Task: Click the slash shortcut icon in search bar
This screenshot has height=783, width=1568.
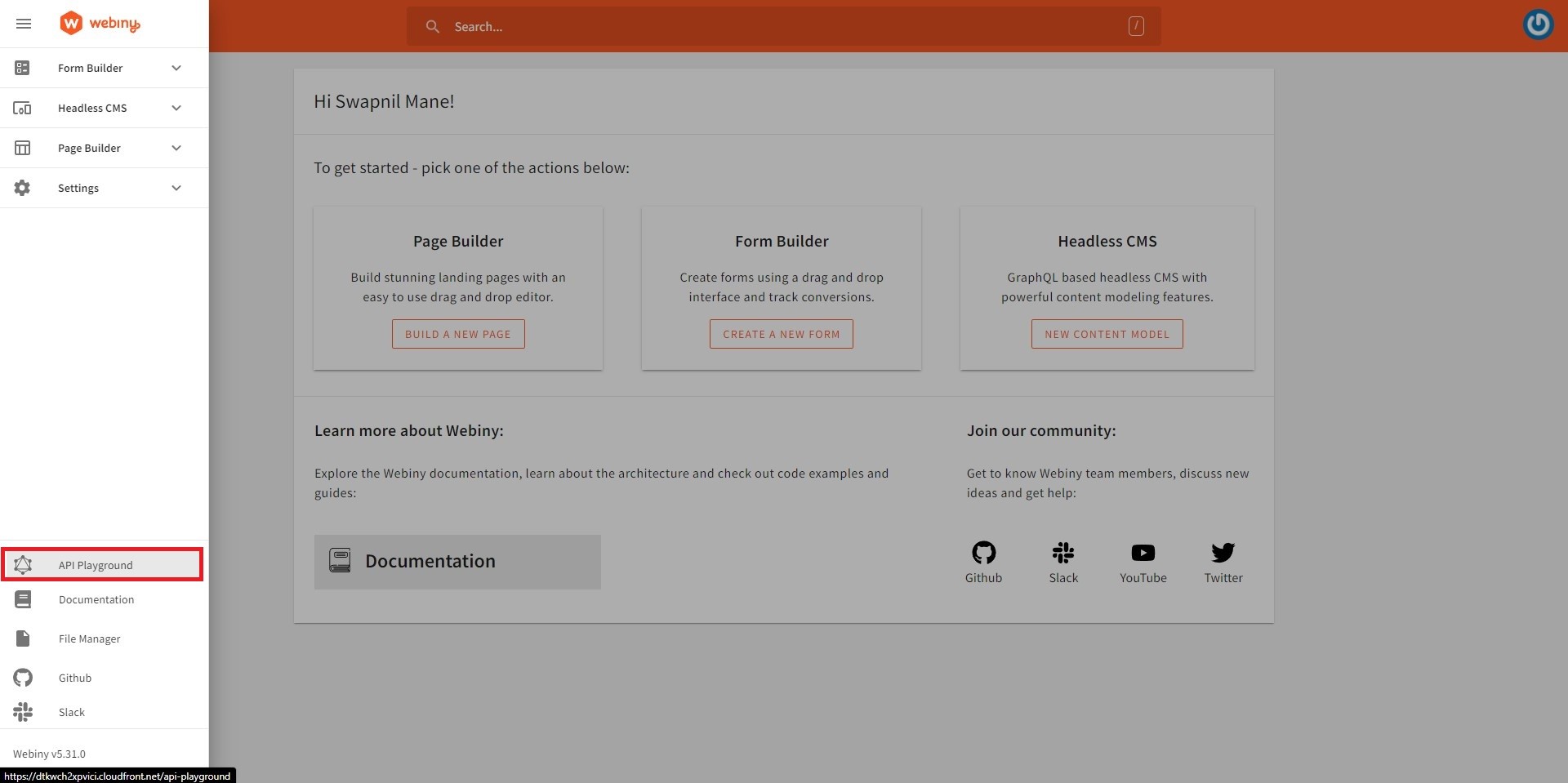Action: click(1136, 27)
